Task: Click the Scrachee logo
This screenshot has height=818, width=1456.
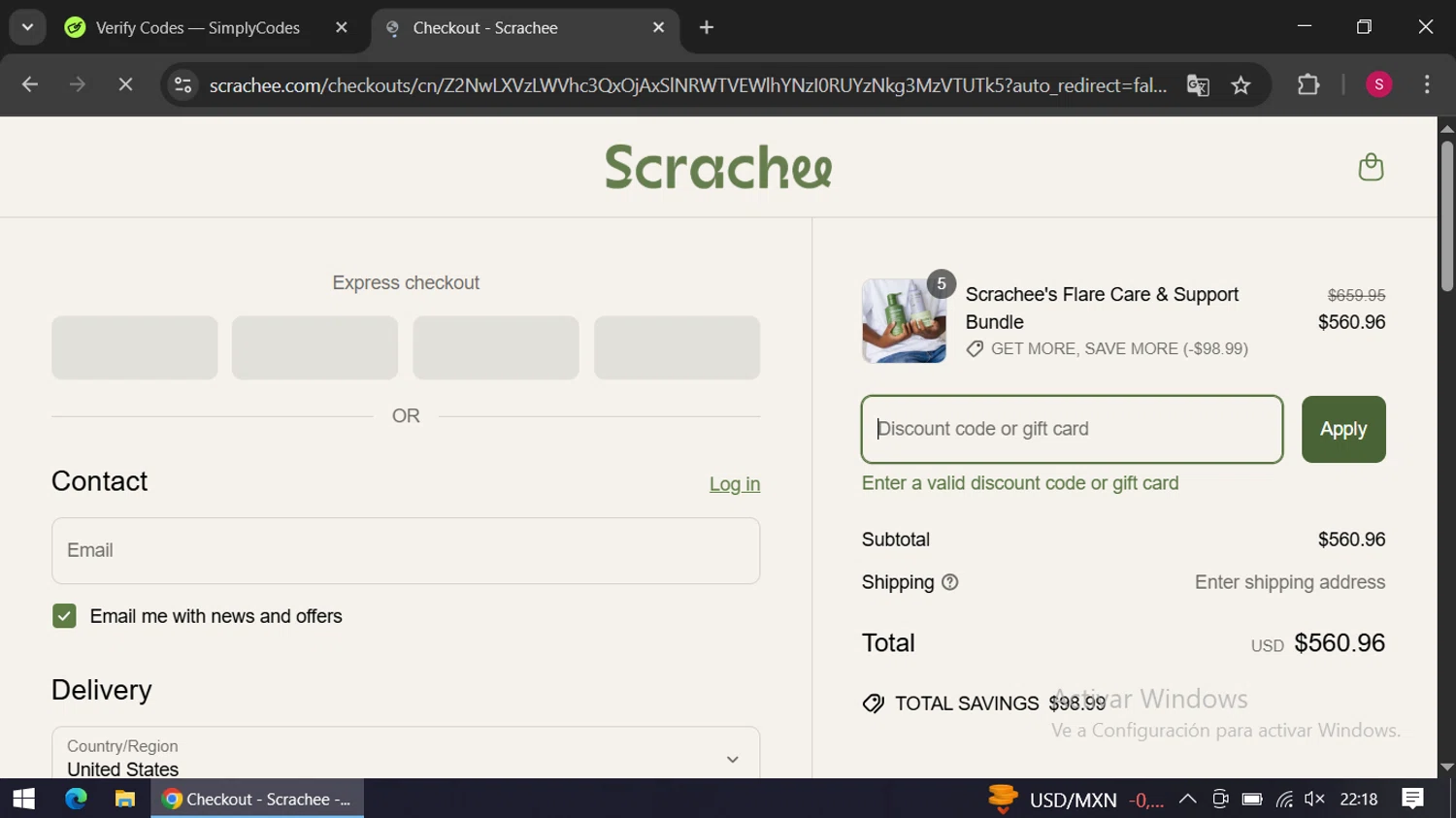Action: point(718,167)
